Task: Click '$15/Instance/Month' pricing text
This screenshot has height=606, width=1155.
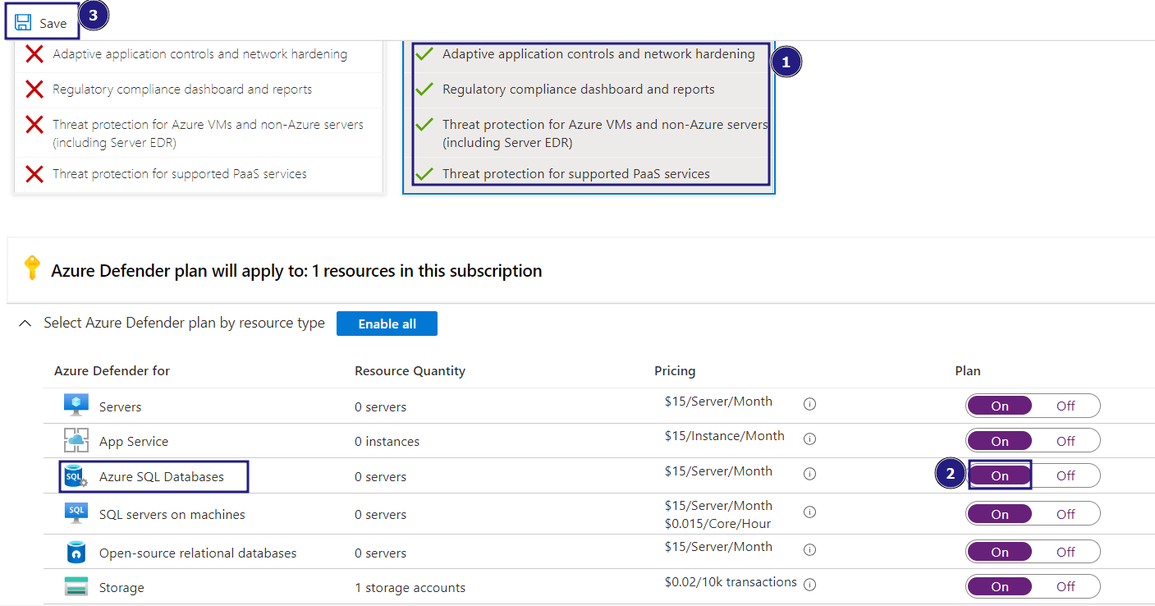Action: click(x=724, y=436)
